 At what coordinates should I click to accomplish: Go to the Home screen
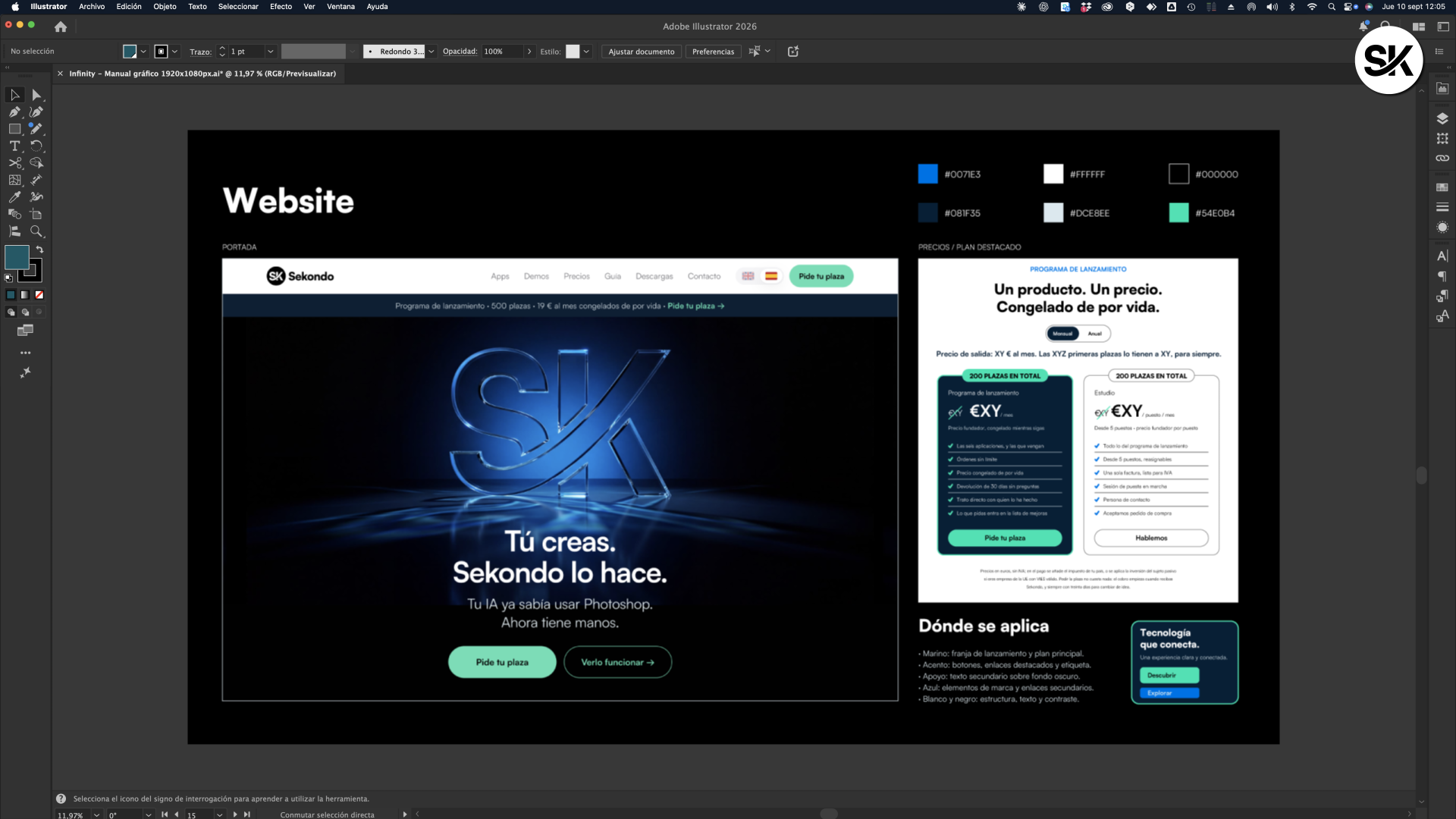tap(61, 27)
